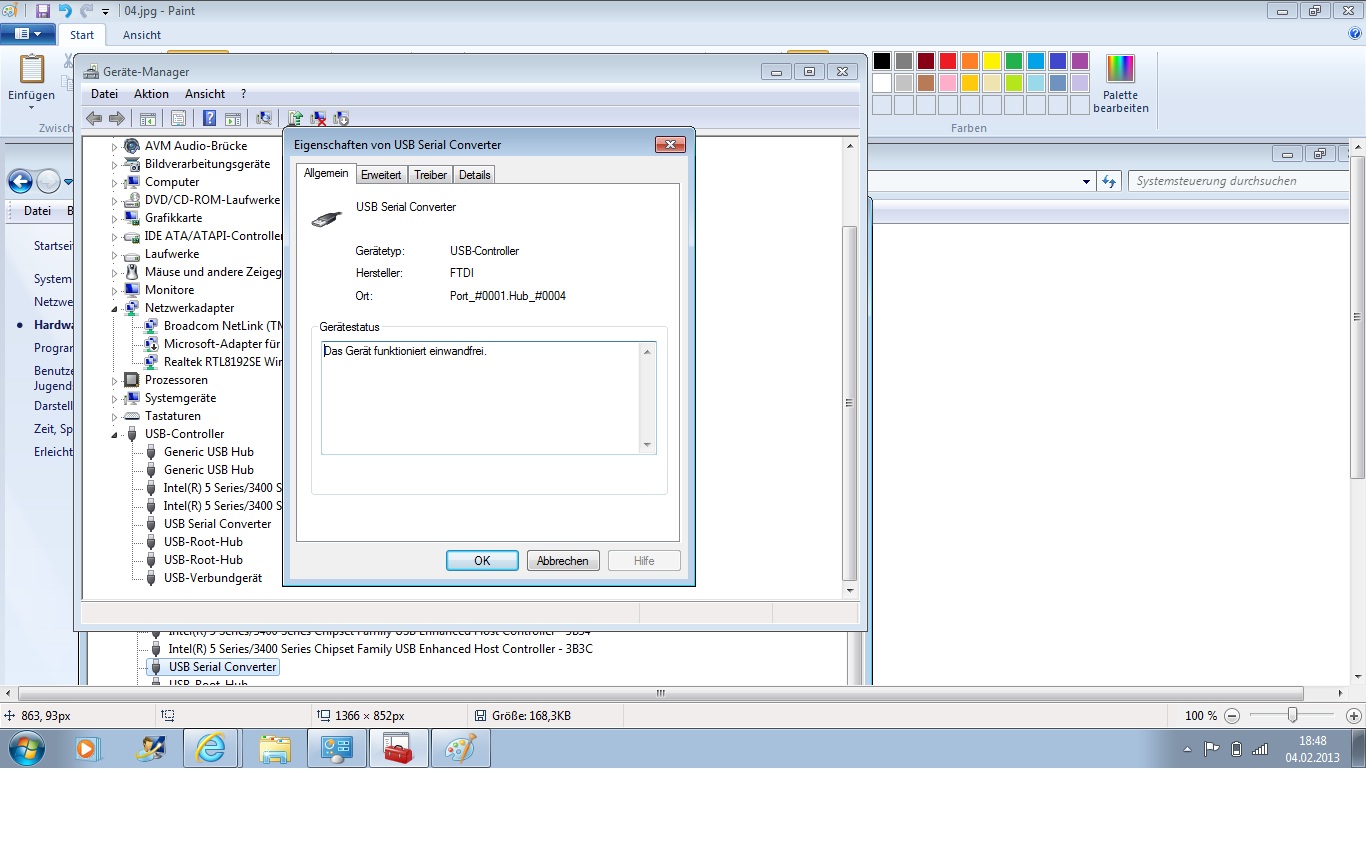
Task: Expand the Grafikkarte node
Action: coord(114,218)
